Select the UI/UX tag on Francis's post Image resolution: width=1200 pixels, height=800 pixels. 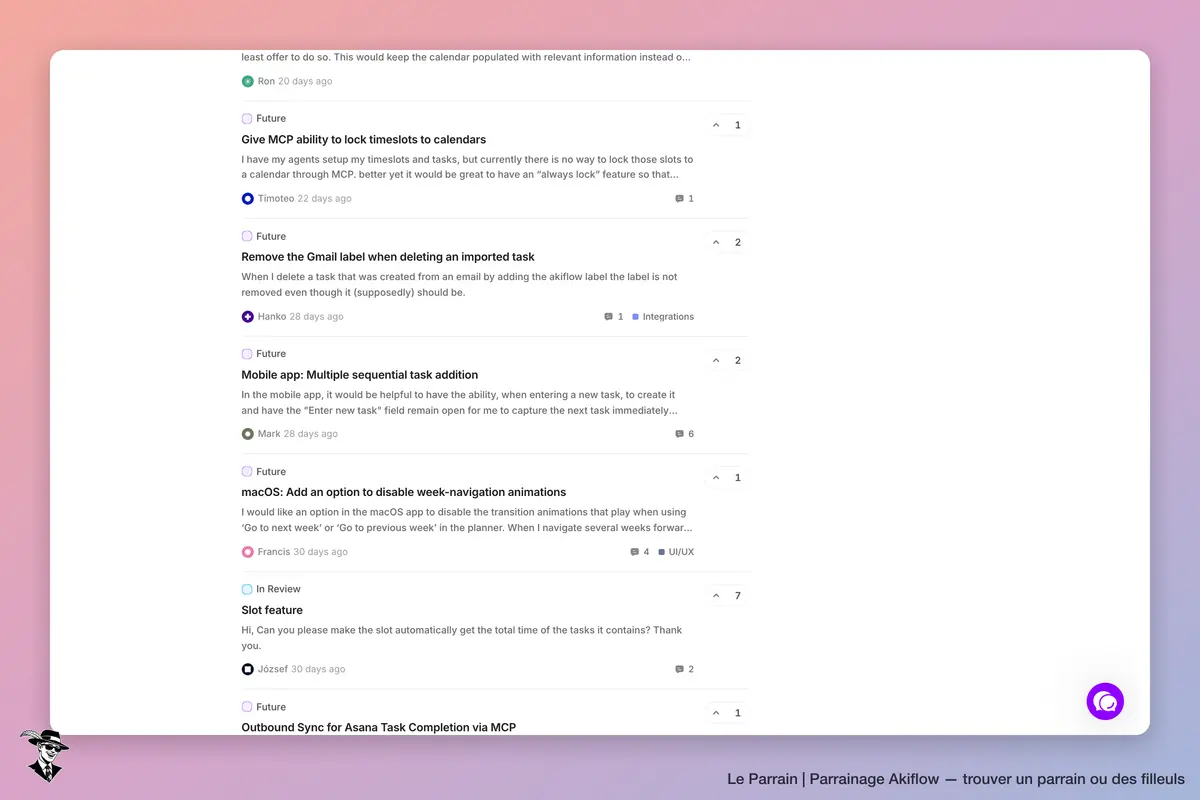pos(676,552)
